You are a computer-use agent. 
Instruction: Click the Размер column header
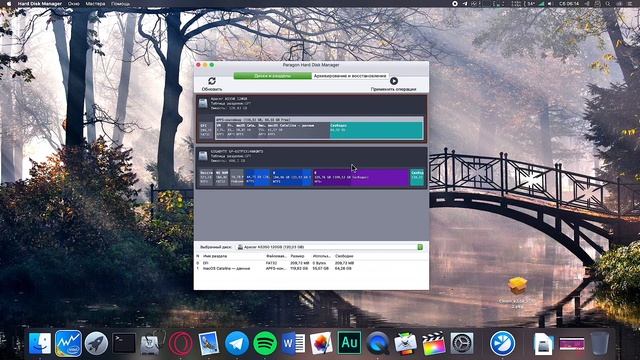pyautogui.click(x=297, y=256)
